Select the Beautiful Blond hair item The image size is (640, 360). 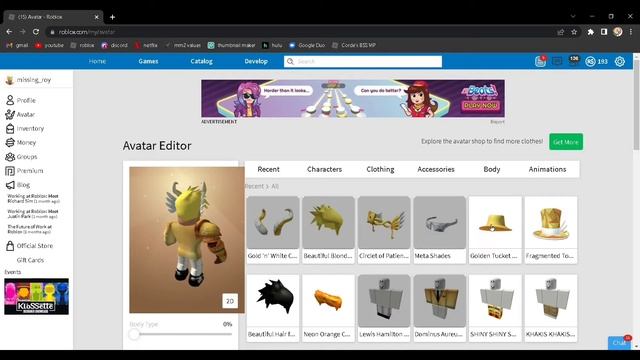click(328, 230)
